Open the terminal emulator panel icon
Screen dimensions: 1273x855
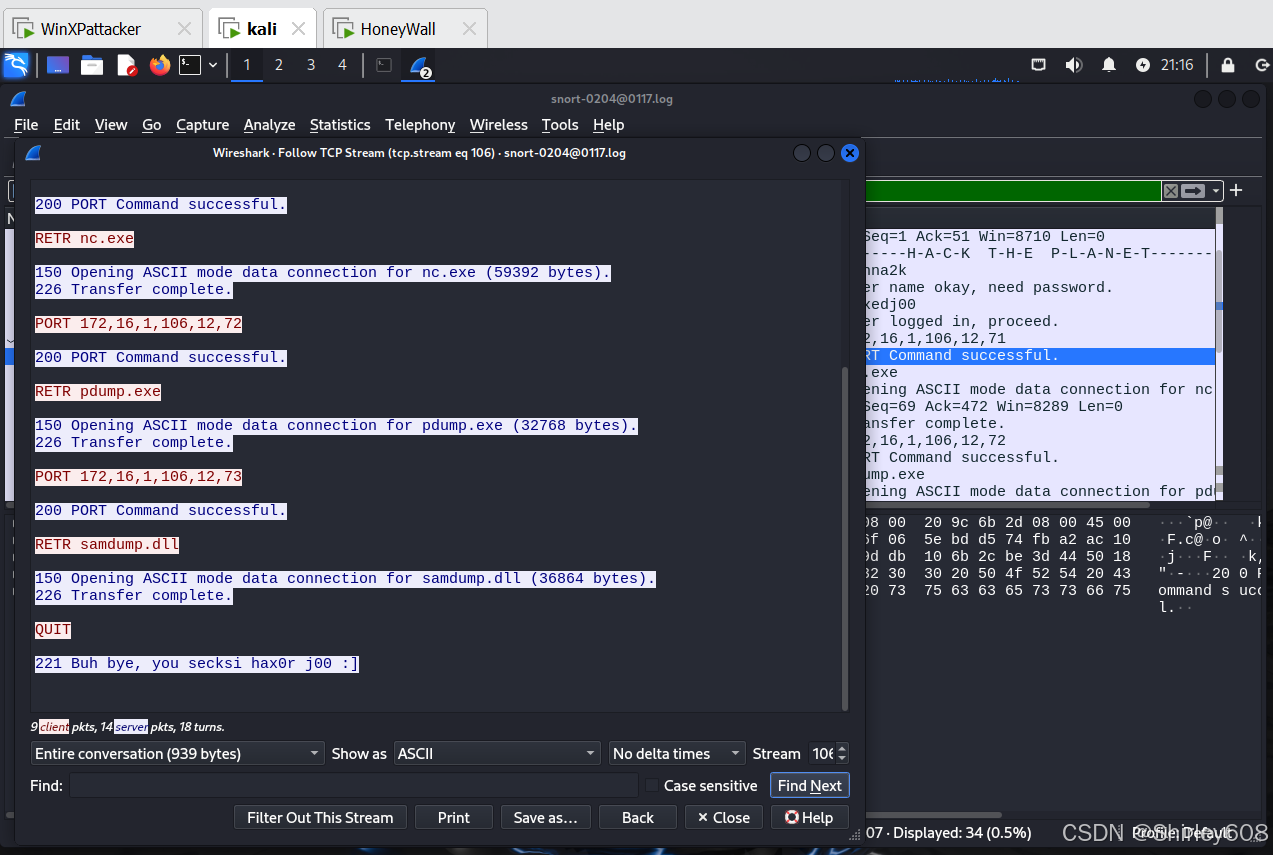point(190,65)
